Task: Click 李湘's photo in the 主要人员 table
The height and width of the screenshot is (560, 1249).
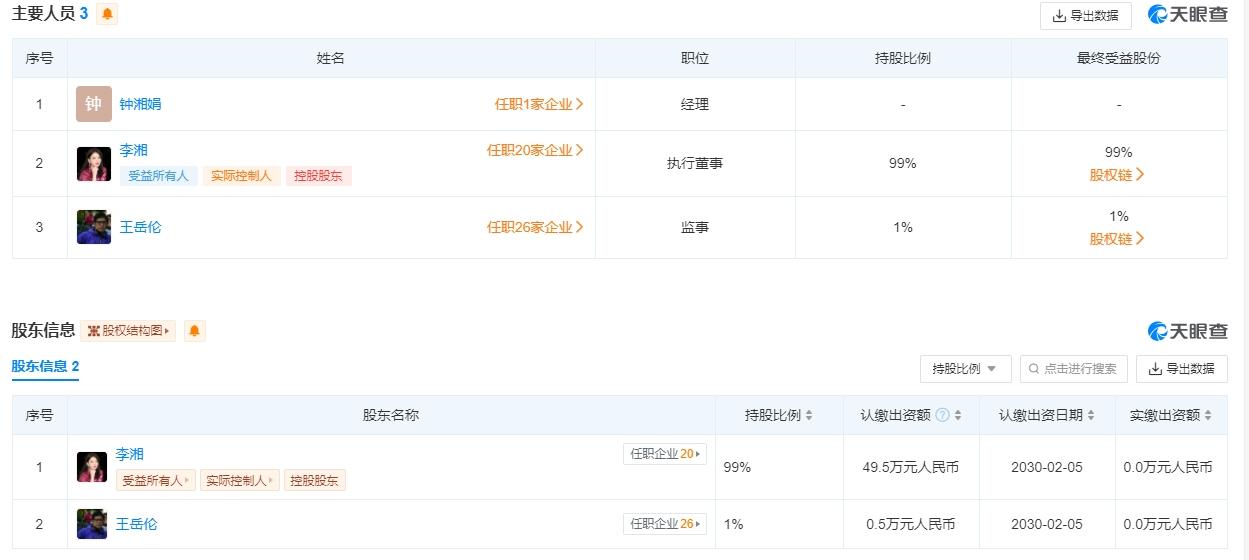Action: (94, 164)
